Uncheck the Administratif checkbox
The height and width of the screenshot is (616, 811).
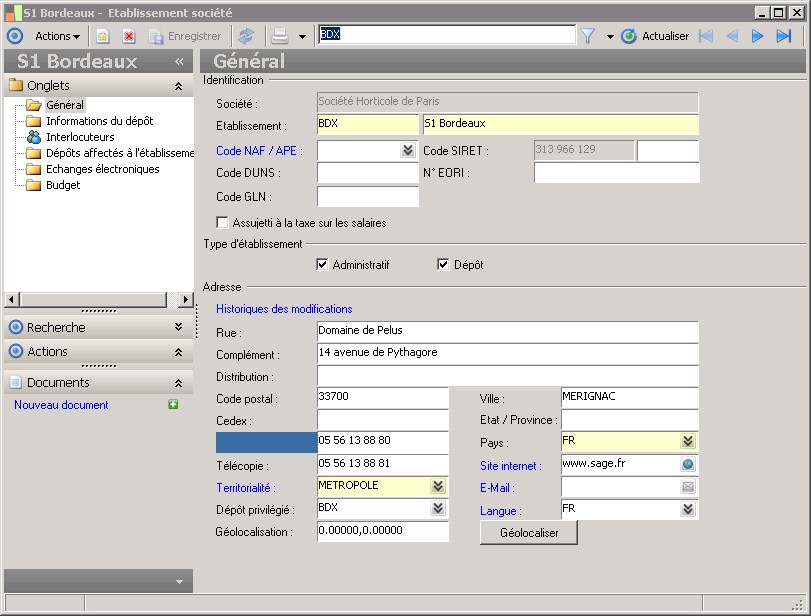pyautogui.click(x=322, y=265)
